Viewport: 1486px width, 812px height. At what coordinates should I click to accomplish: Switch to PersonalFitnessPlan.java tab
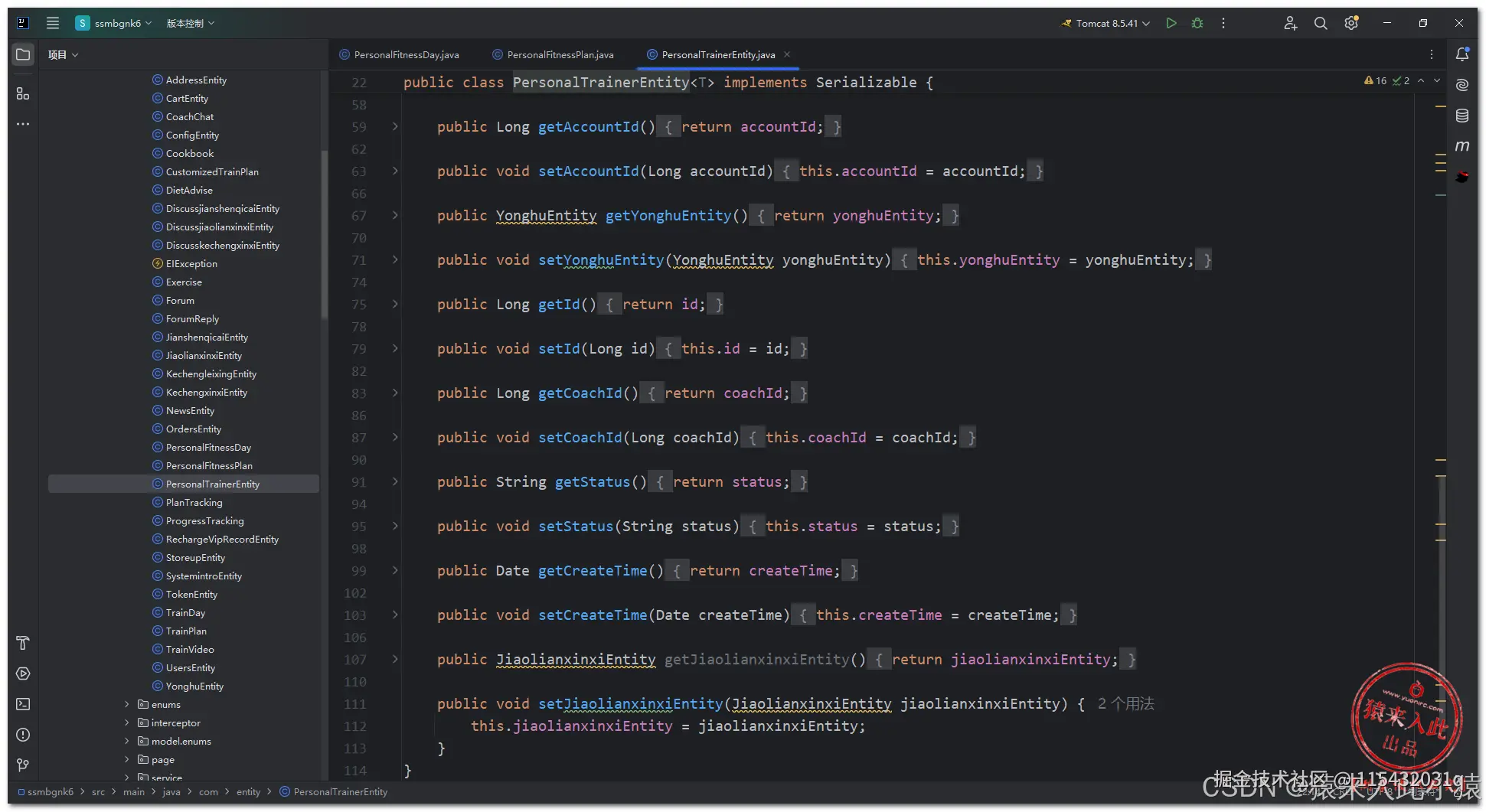(554, 54)
